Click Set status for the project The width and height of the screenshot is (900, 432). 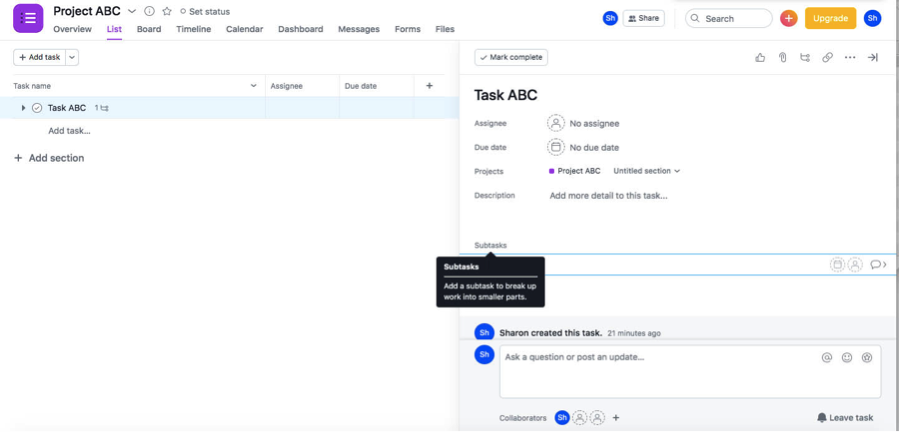click(204, 11)
